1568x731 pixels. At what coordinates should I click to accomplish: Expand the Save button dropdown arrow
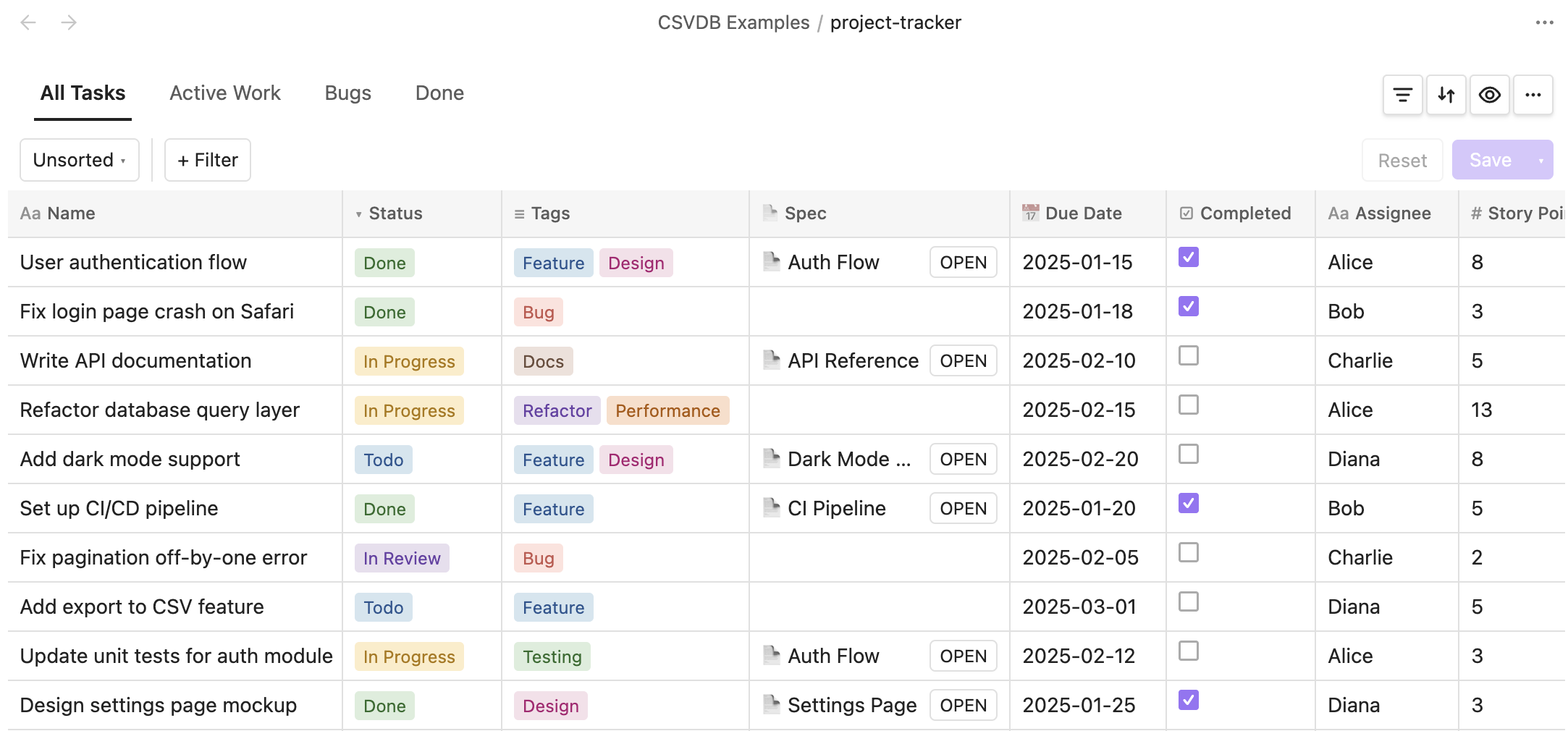coord(1540,160)
